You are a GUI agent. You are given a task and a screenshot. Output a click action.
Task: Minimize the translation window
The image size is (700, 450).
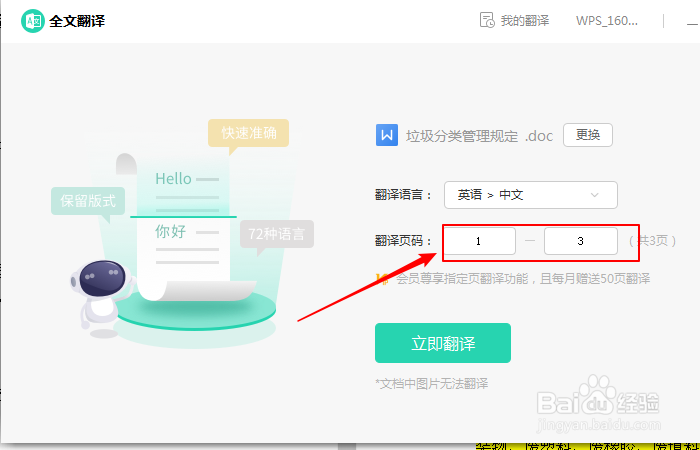tap(692, 24)
